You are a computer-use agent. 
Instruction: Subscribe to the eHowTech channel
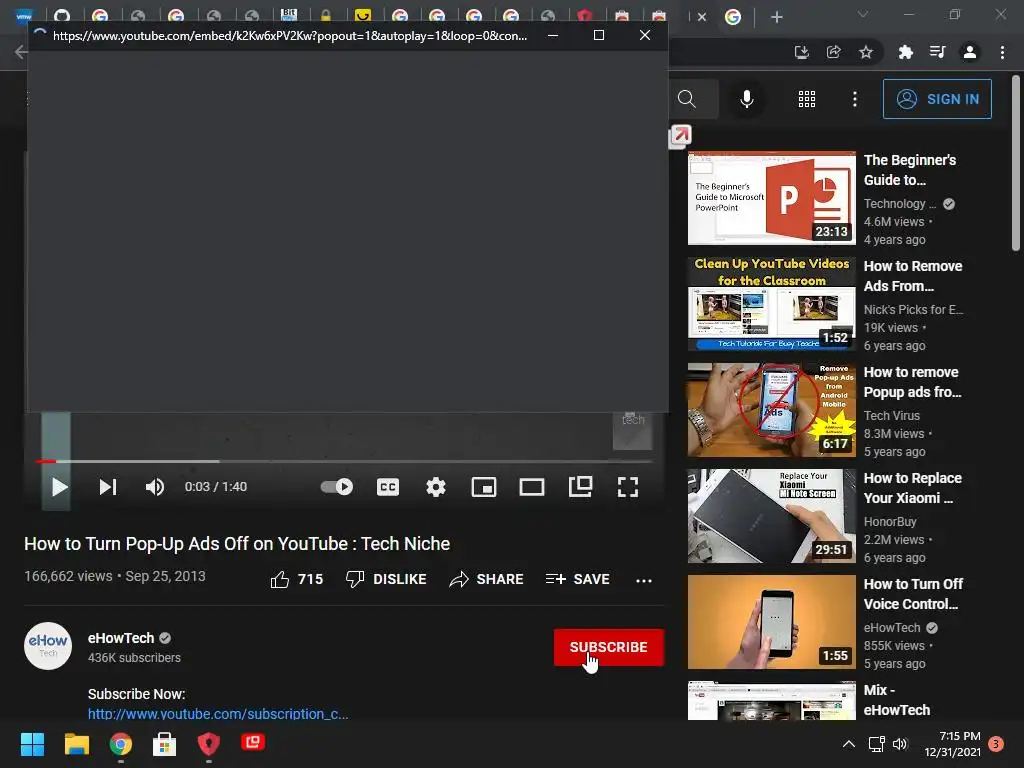[609, 647]
